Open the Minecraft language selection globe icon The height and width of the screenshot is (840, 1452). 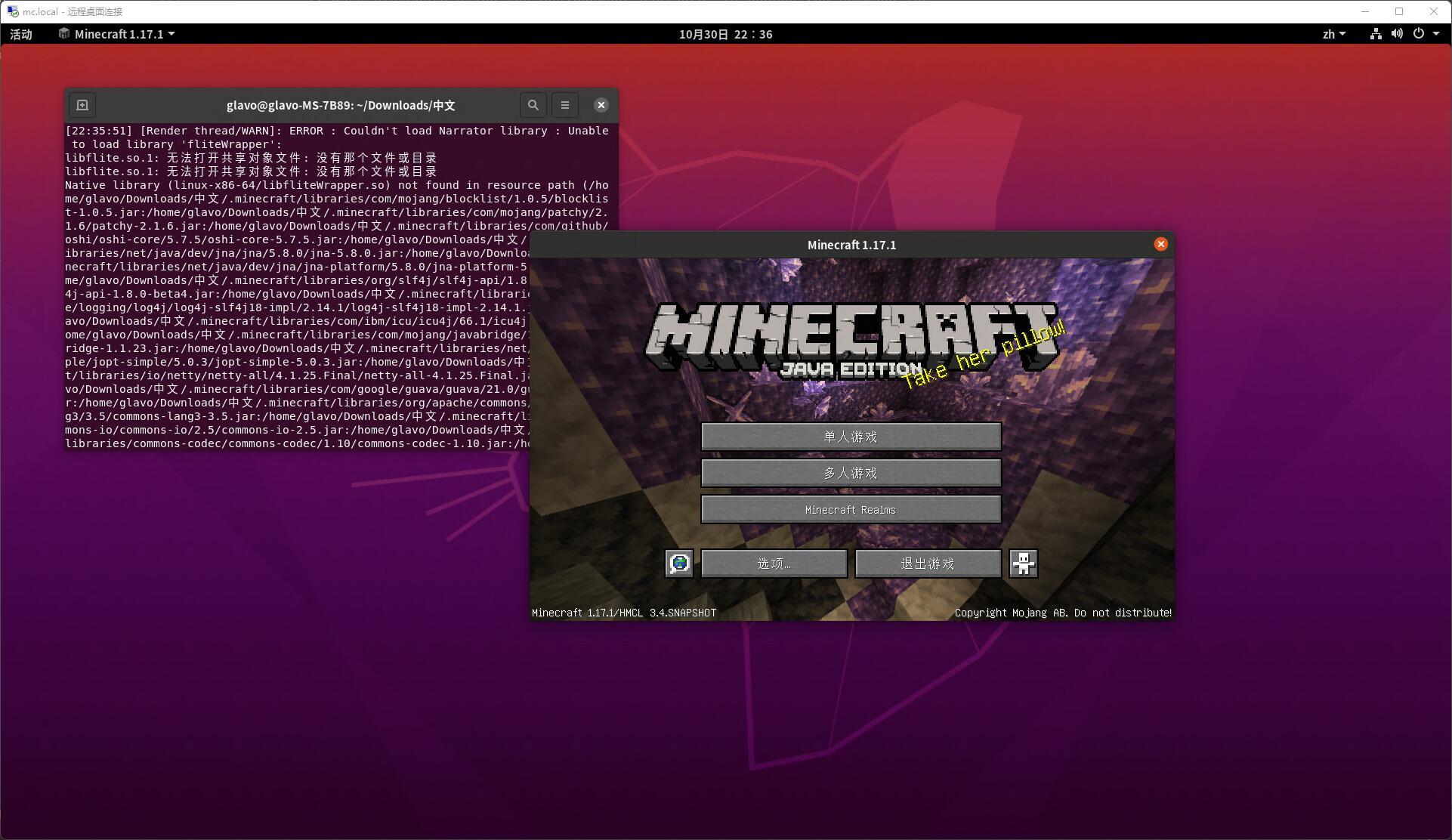tap(679, 564)
